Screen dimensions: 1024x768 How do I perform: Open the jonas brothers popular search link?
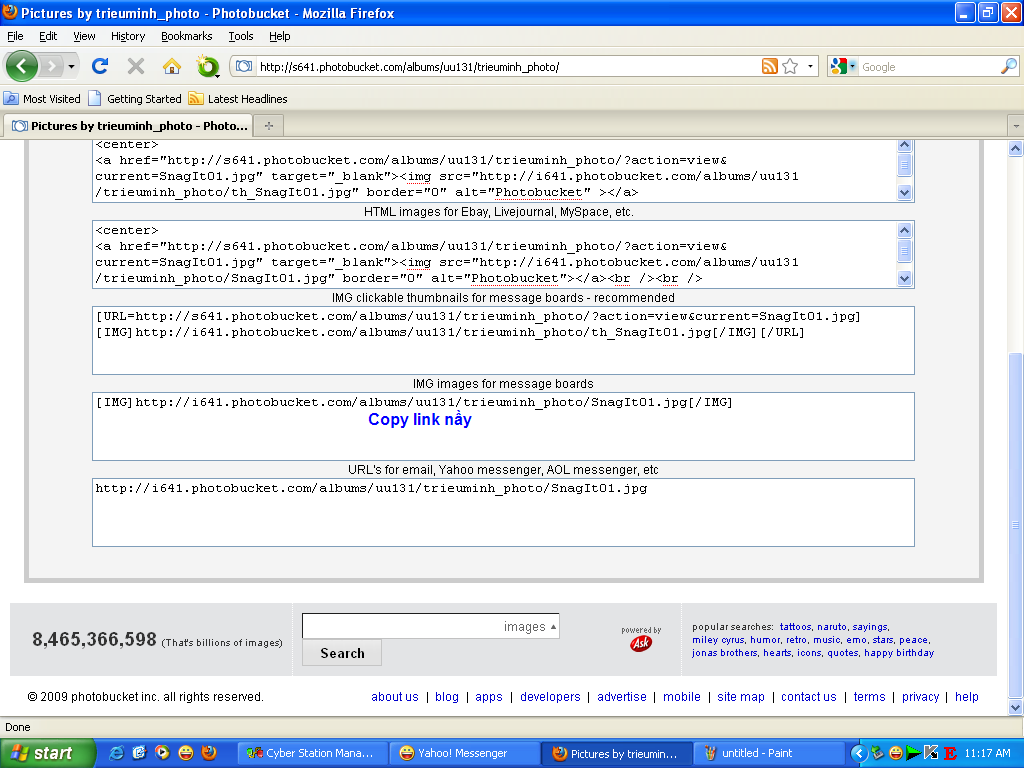coord(725,653)
